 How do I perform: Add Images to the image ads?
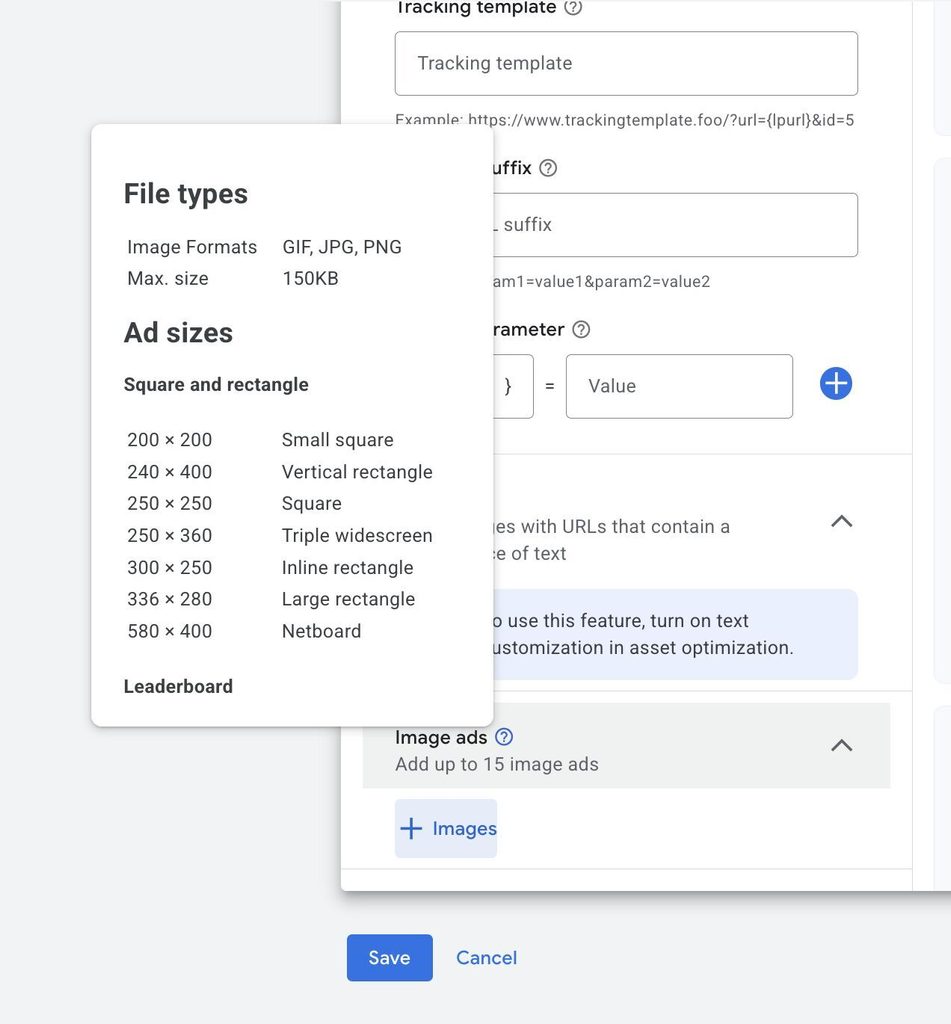446,828
